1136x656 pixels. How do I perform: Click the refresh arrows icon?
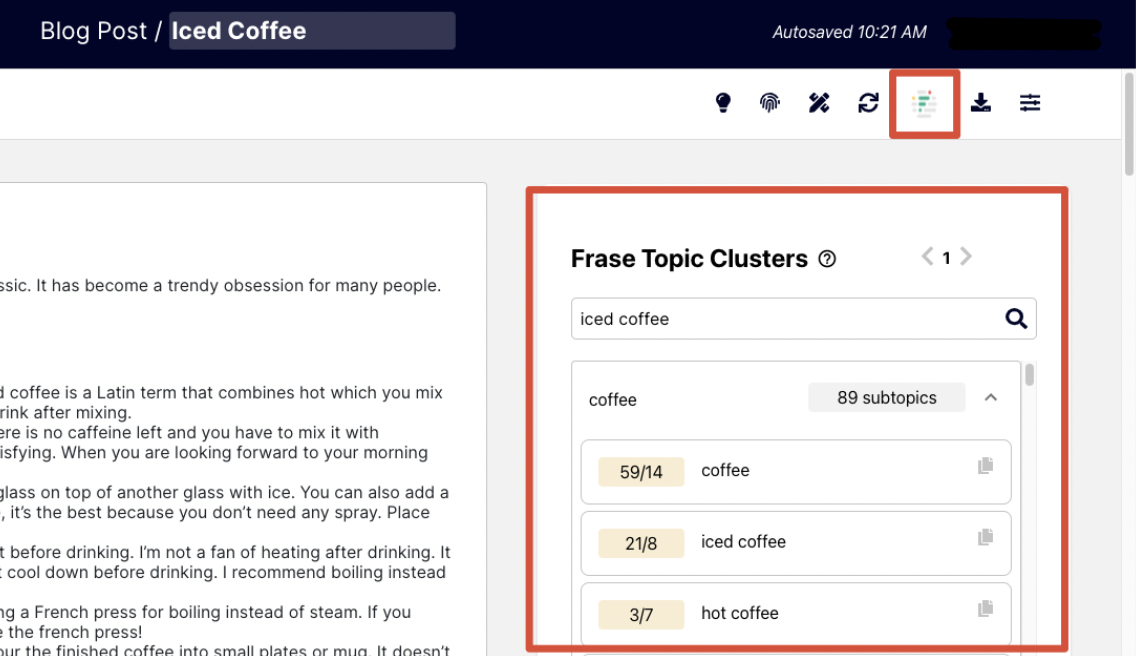pos(868,103)
